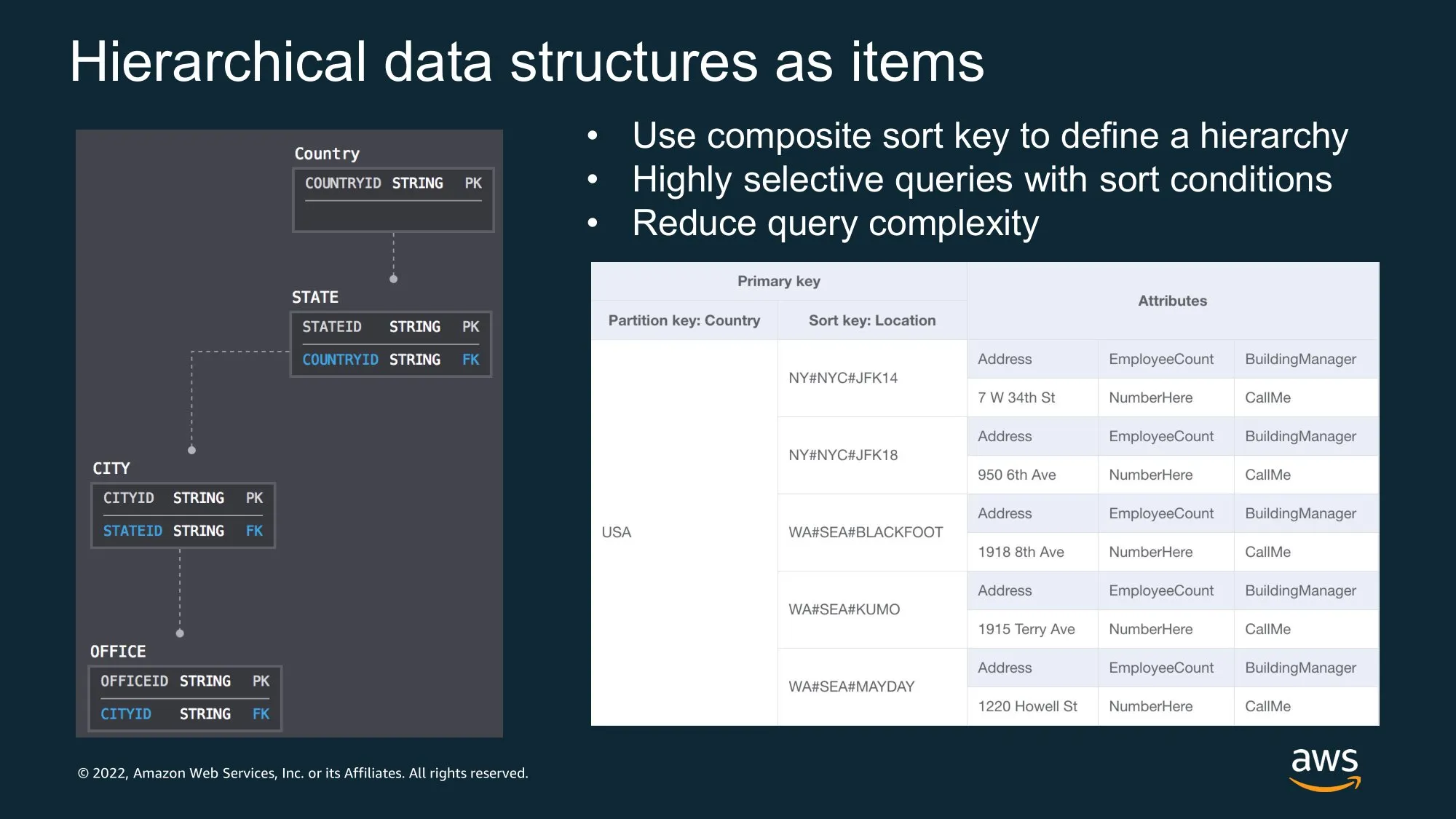Screen dimensions: 1456x819
Task: Click the slide title text
Action: pyautogui.click(x=526, y=62)
